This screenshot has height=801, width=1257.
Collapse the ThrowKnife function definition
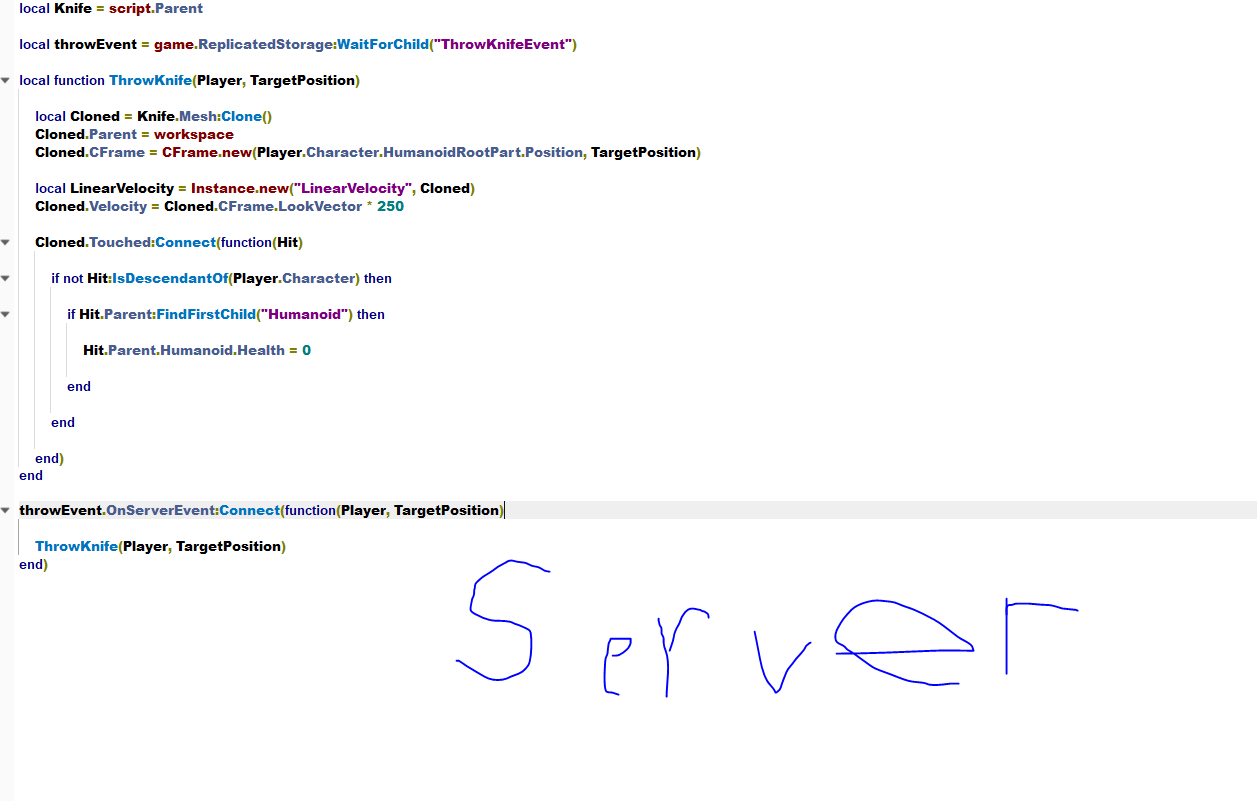click(6, 80)
